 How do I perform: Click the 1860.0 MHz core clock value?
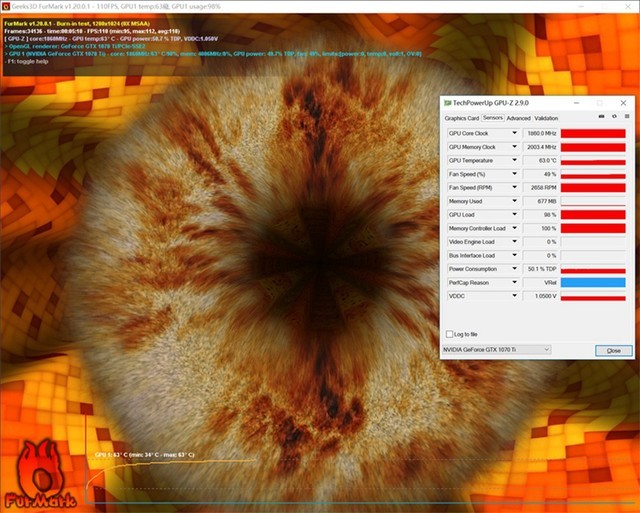click(540, 133)
